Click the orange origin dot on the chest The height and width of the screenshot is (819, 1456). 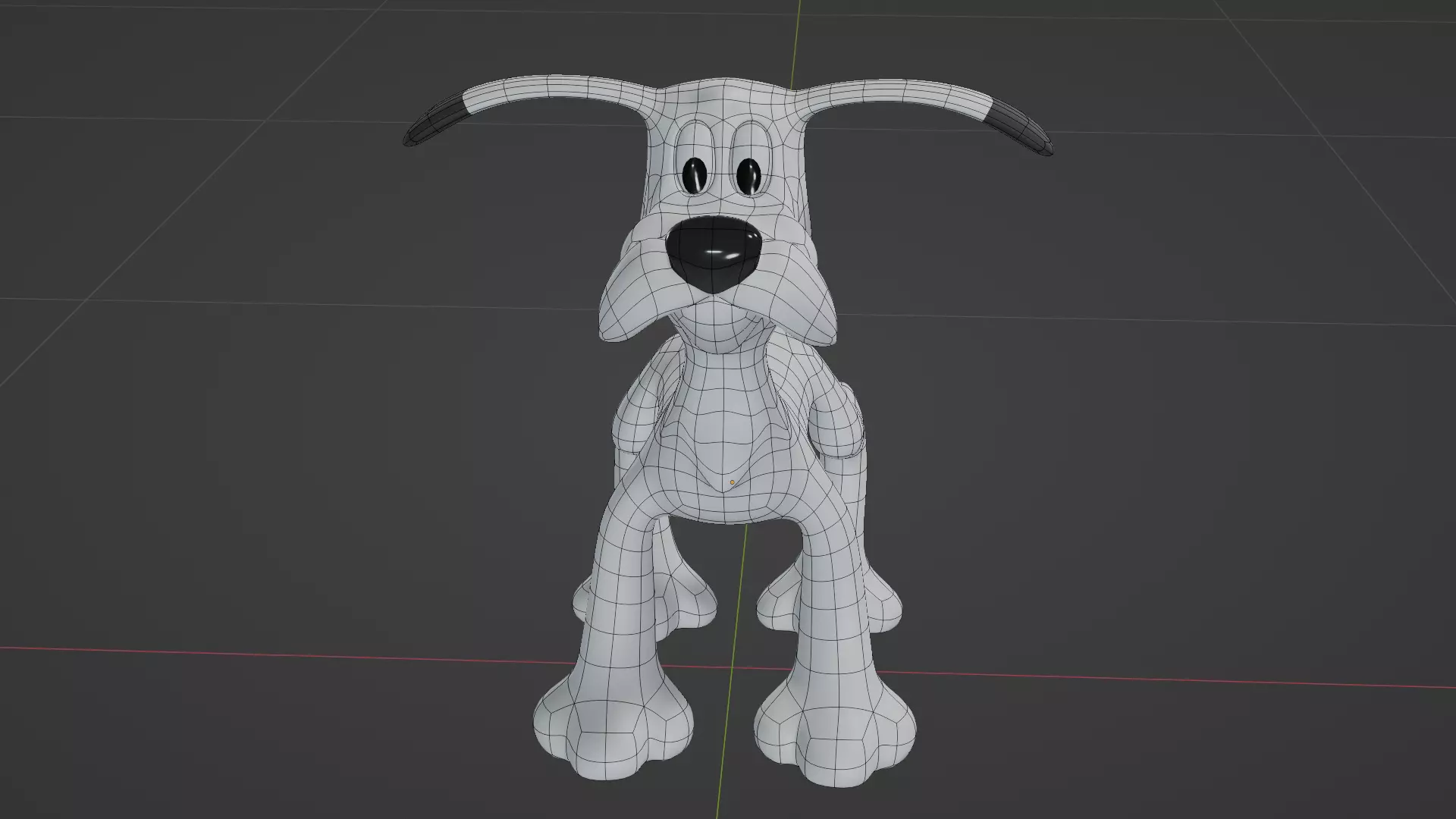tap(732, 482)
